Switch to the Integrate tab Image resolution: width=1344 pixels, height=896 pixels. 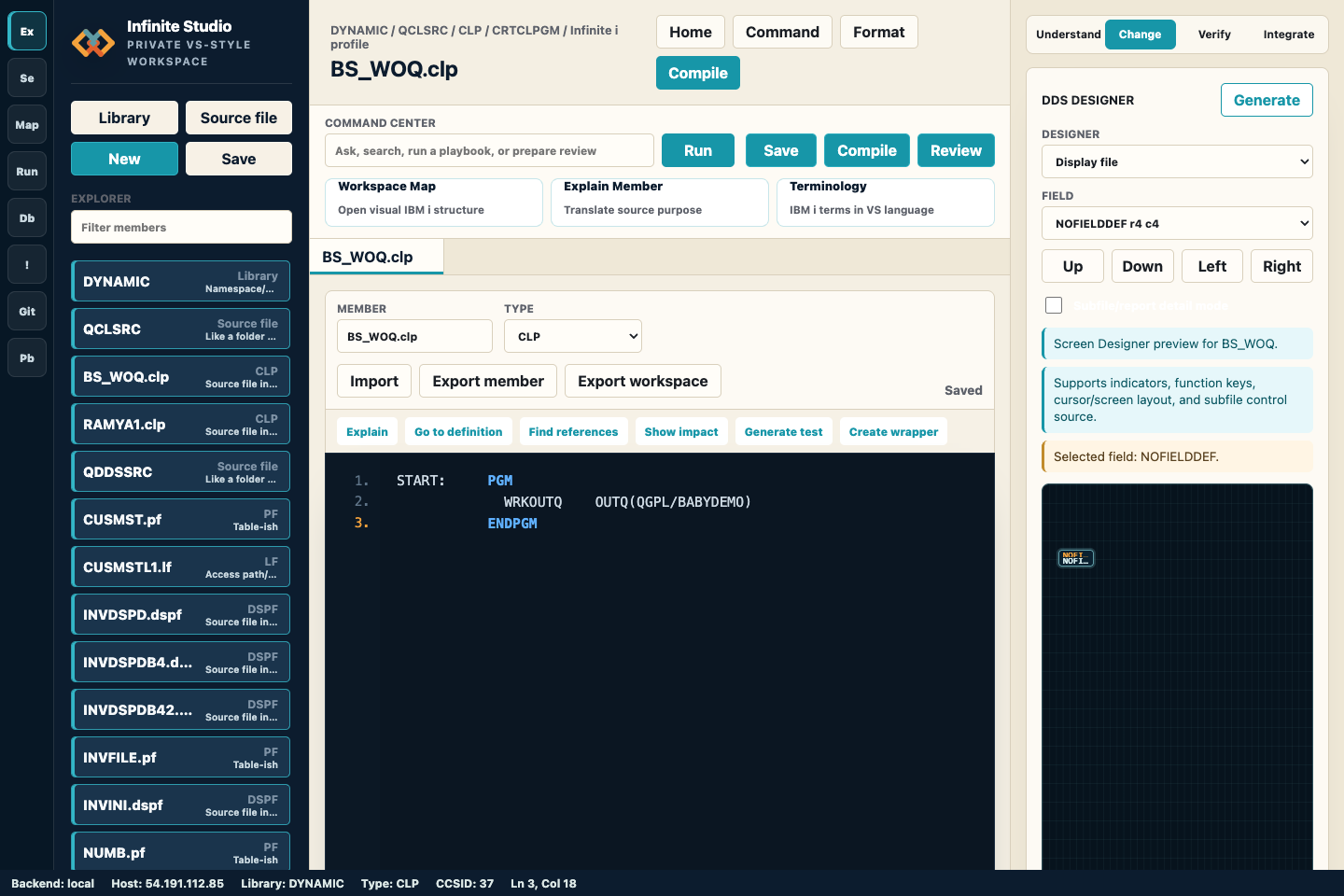(1288, 35)
